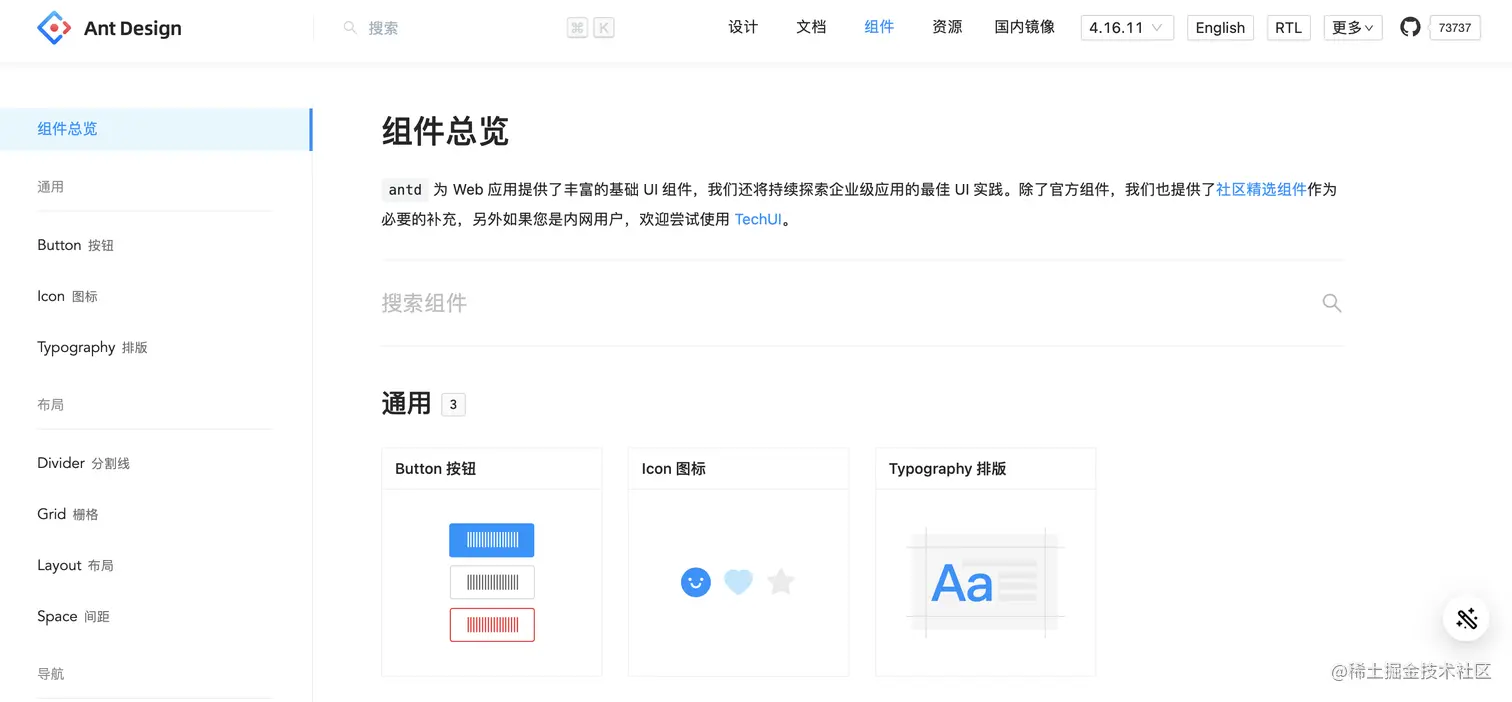Go to 文档 in the top navigation

coord(811,27)
